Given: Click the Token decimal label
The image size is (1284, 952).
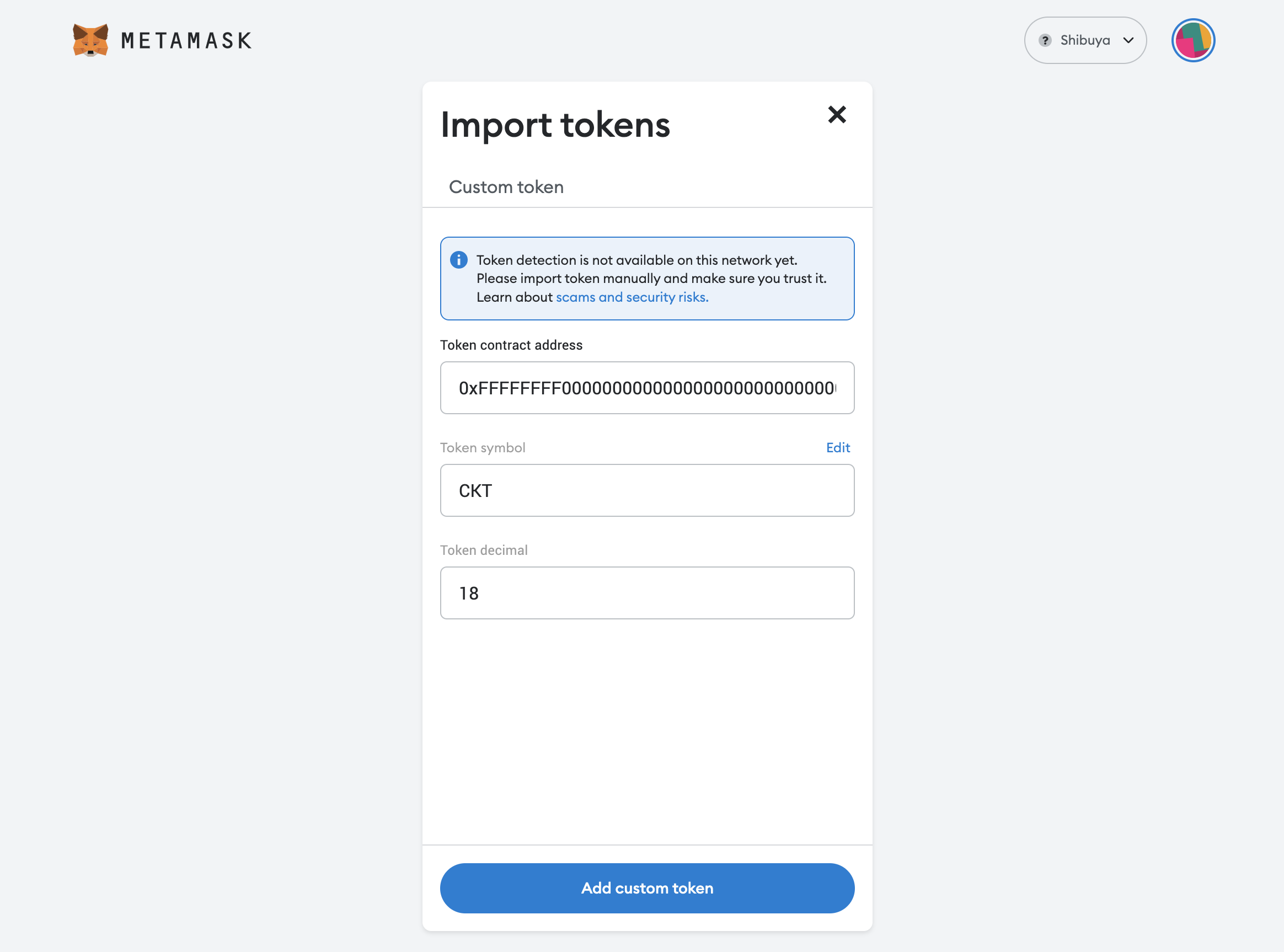Looking at the screenshot, I should point(484,550).
